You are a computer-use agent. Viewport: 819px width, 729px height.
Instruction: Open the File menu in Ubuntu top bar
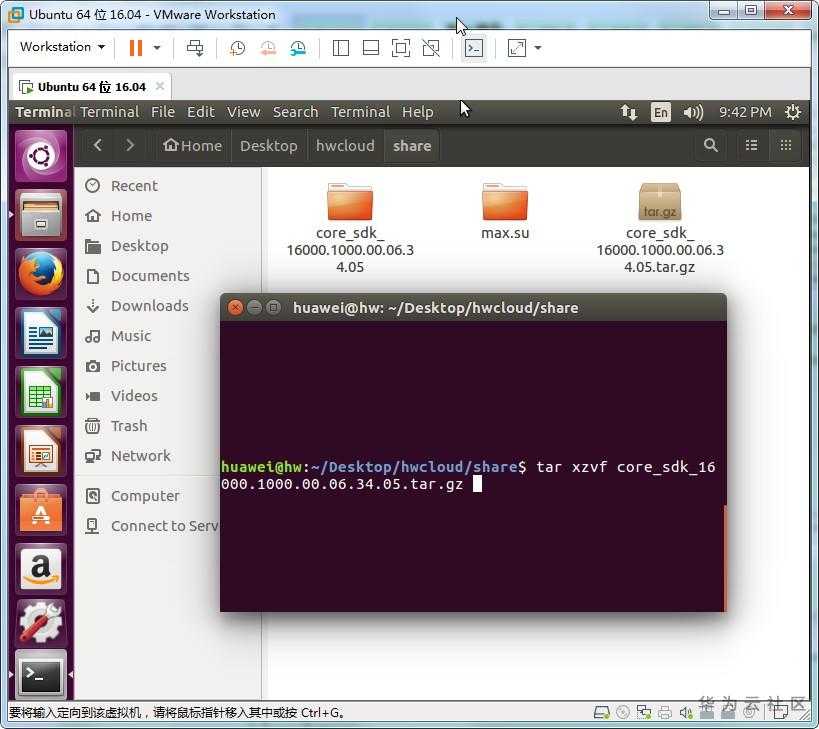click(163, 112)
